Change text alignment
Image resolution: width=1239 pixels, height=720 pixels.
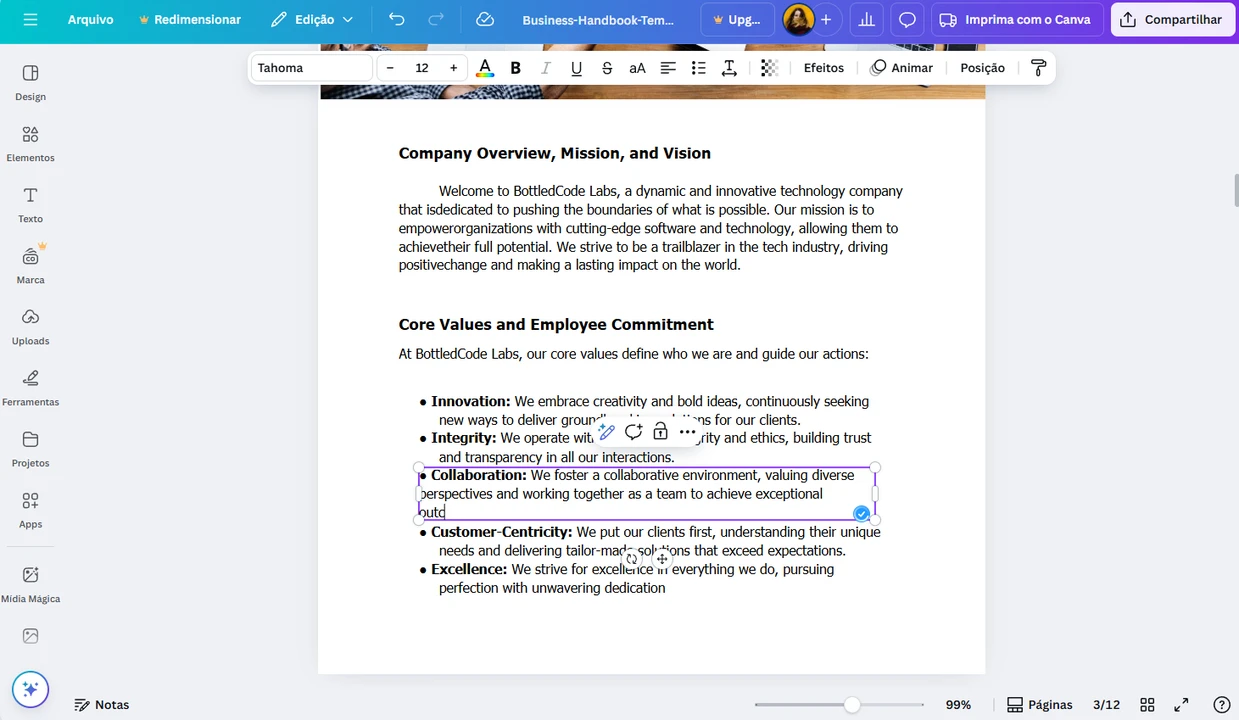point(668,68)
